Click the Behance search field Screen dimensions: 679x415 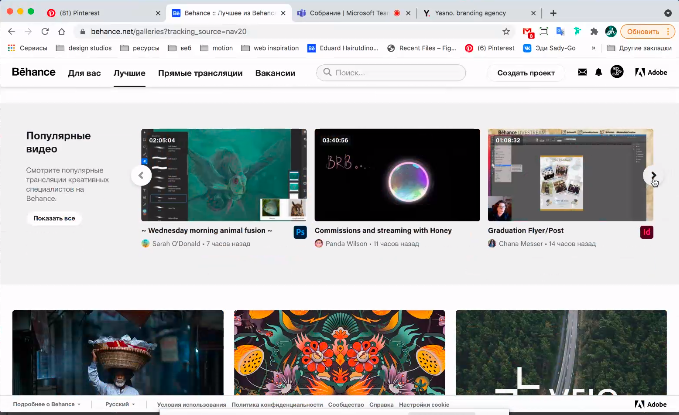391,73
